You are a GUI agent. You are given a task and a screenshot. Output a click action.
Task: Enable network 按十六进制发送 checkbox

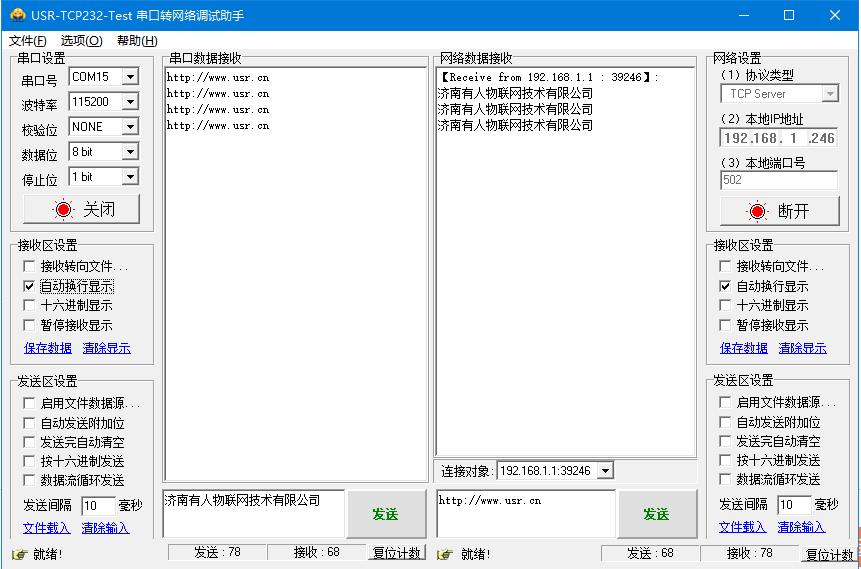[725, 460]
